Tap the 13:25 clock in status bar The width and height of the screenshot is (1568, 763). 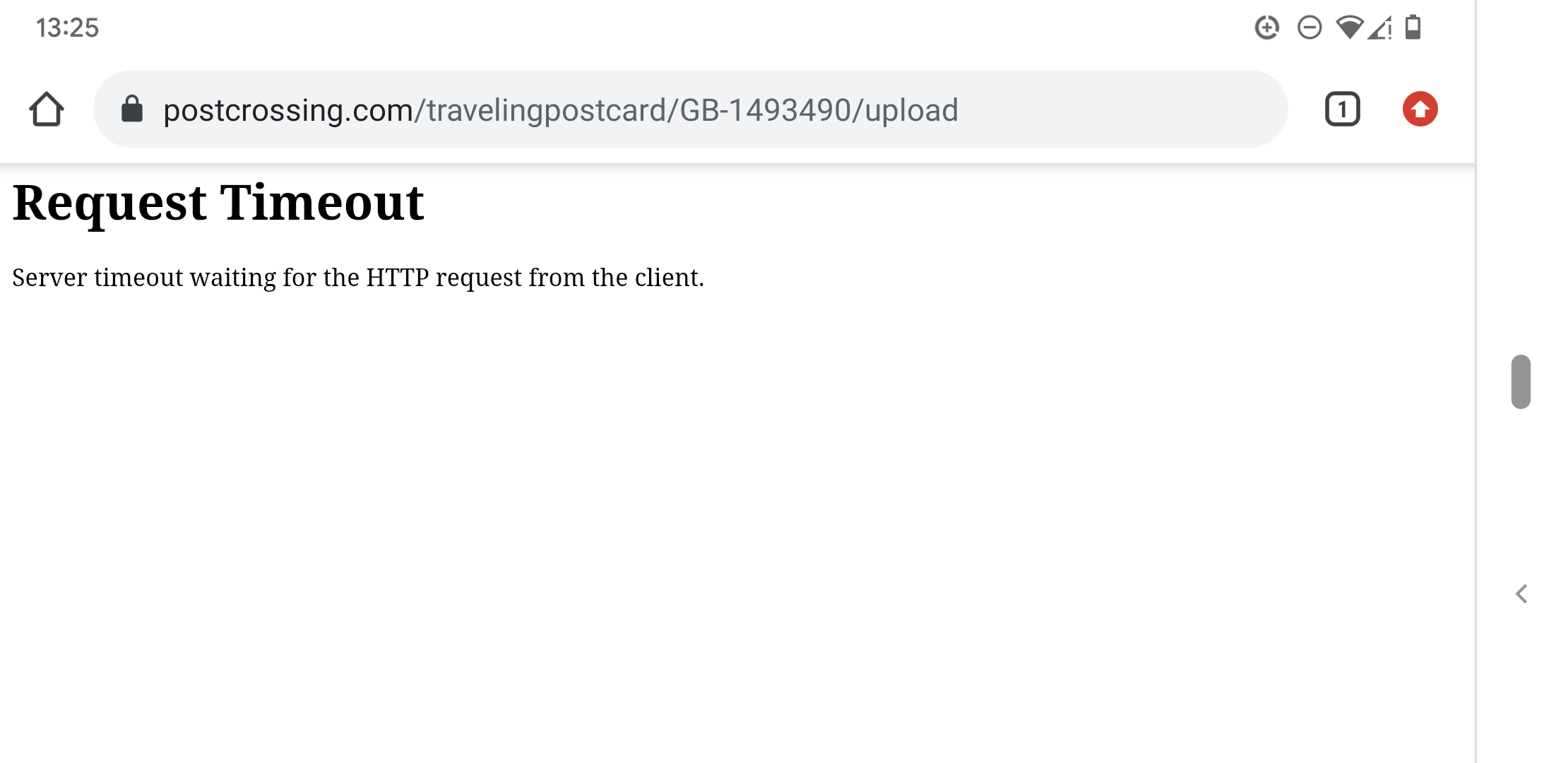(67, 28)
